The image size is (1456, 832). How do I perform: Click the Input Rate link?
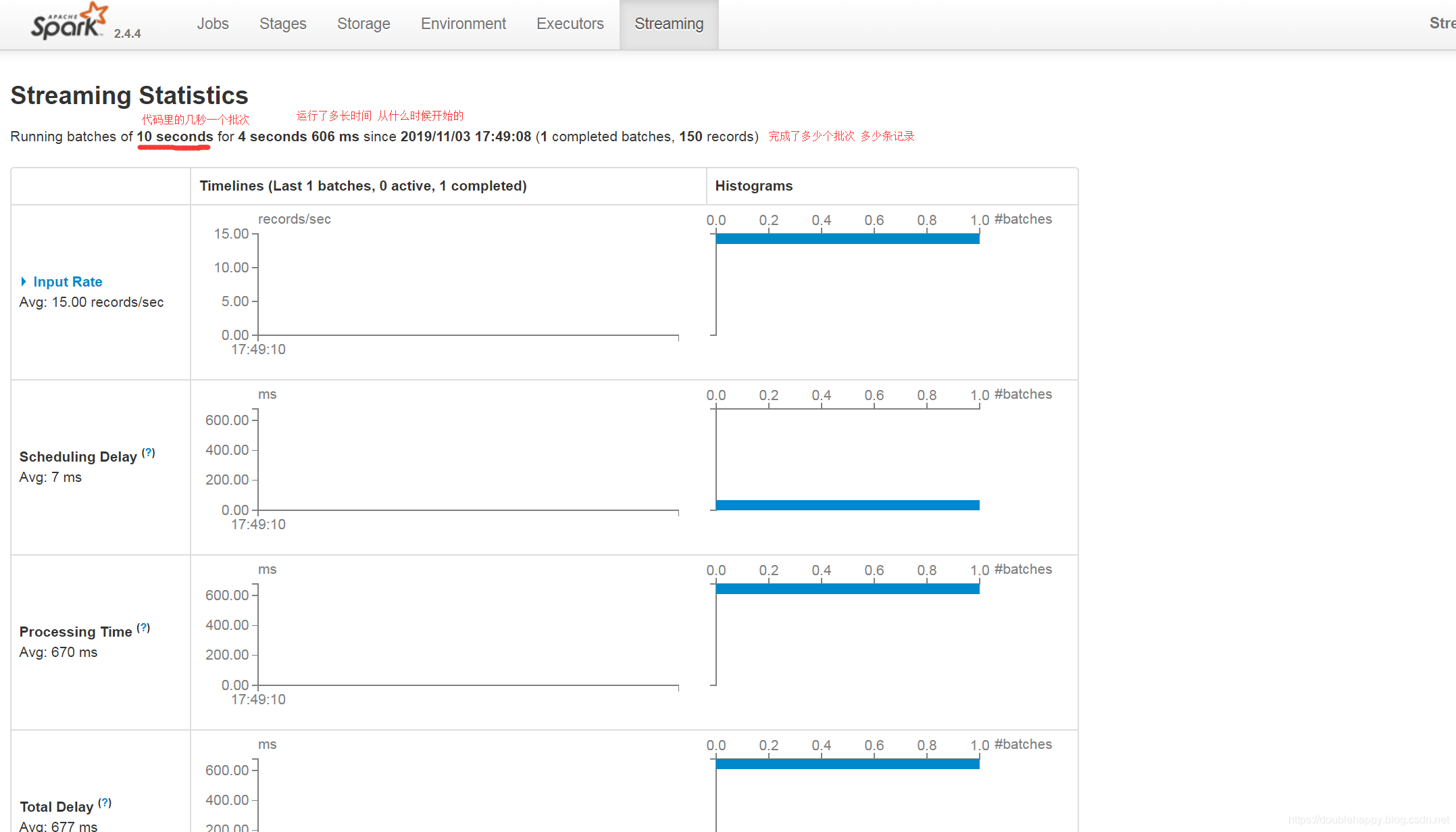(x=68, y=282)
